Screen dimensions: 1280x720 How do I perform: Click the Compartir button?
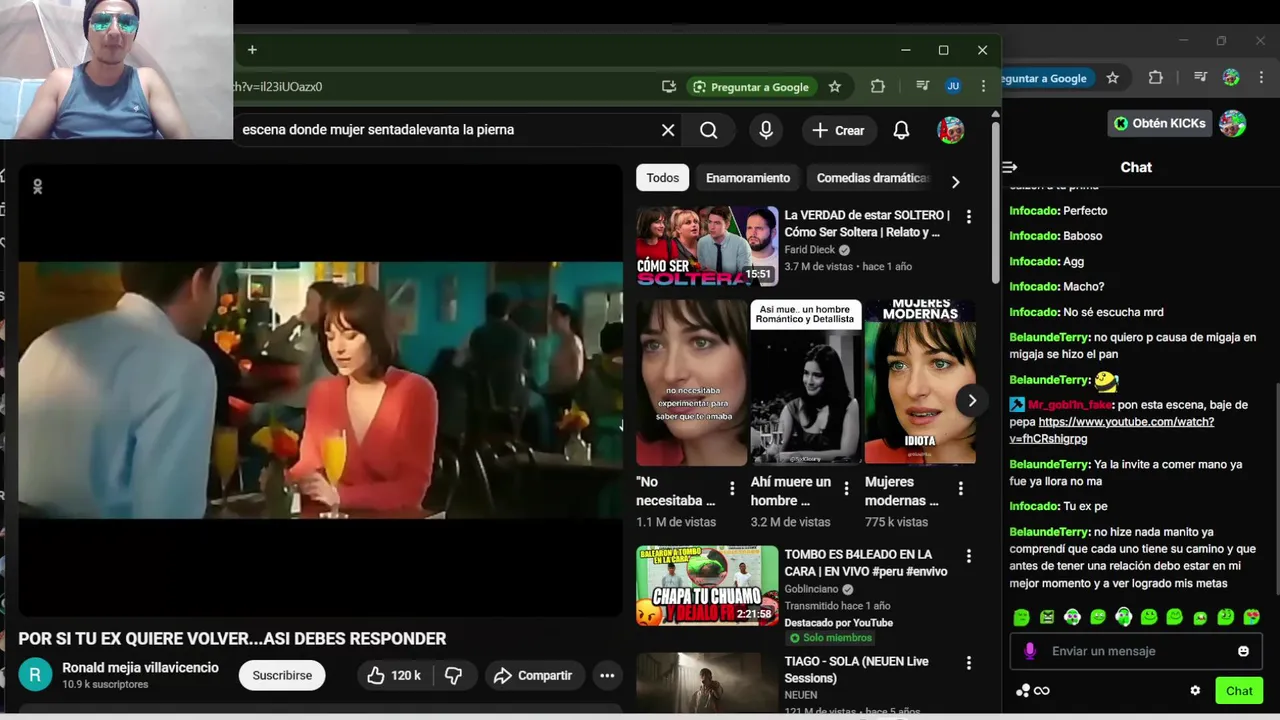point(533,675)
